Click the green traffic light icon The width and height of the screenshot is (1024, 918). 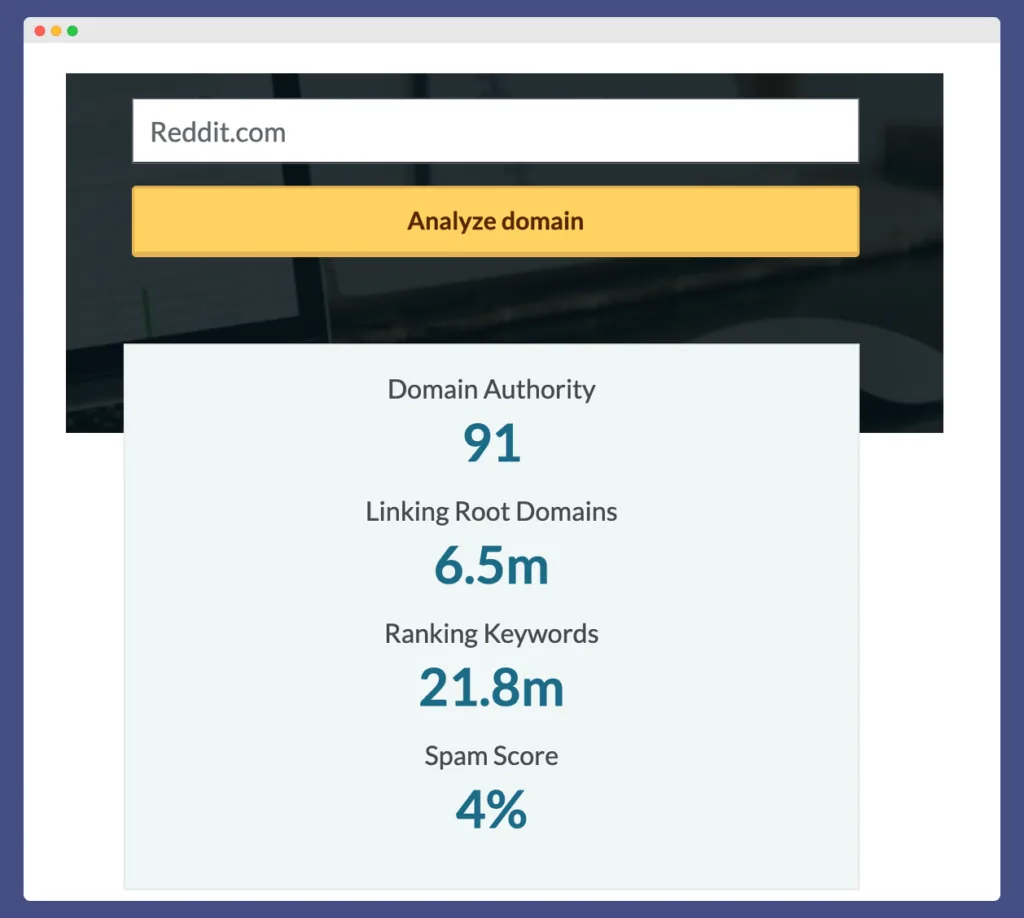[x=73, y=31]
